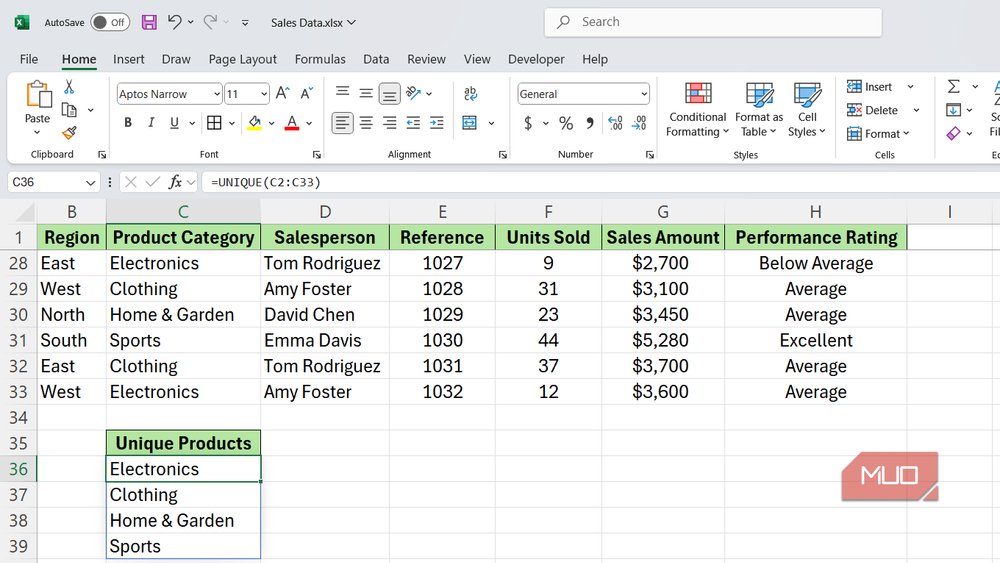Click the Increase Indent icon
Image resolution: width=1000 pixels, height=563 pixels.
(x=437, y=123)
